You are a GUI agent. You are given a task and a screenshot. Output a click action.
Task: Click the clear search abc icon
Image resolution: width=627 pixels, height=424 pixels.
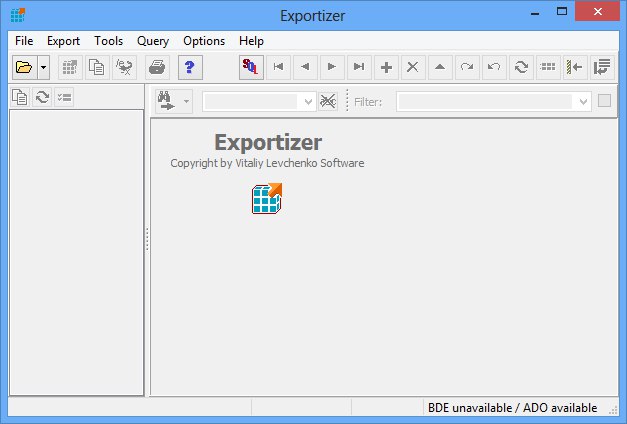[x=328, y=102]
